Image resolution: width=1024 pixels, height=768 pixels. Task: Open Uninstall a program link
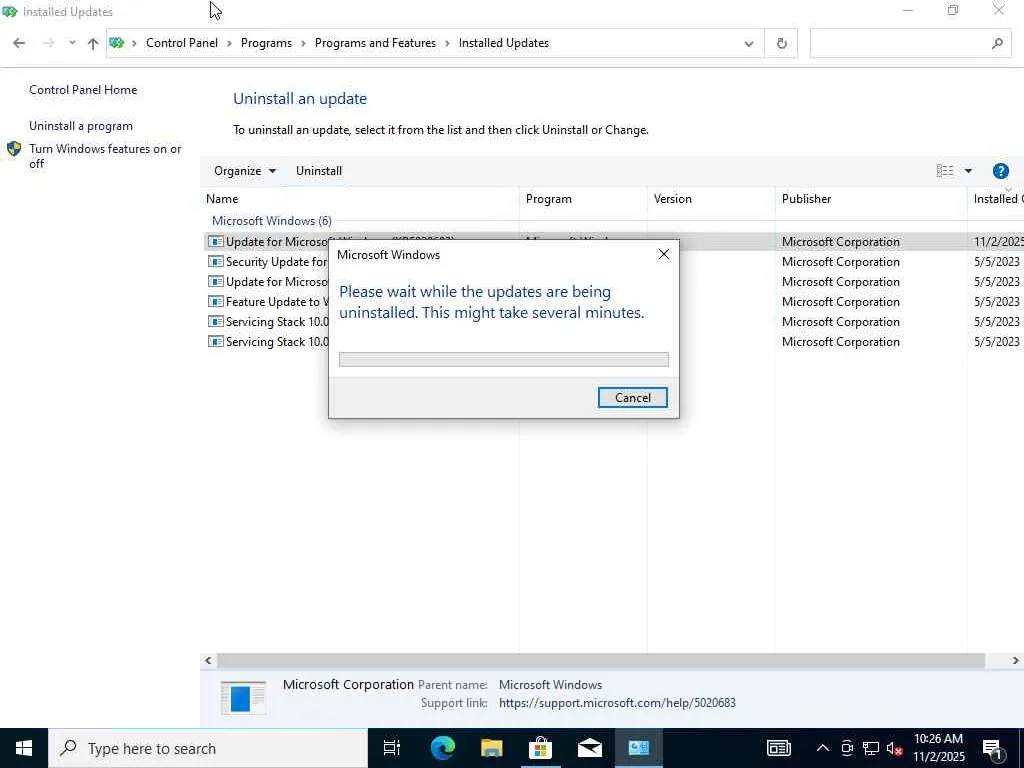81,126
